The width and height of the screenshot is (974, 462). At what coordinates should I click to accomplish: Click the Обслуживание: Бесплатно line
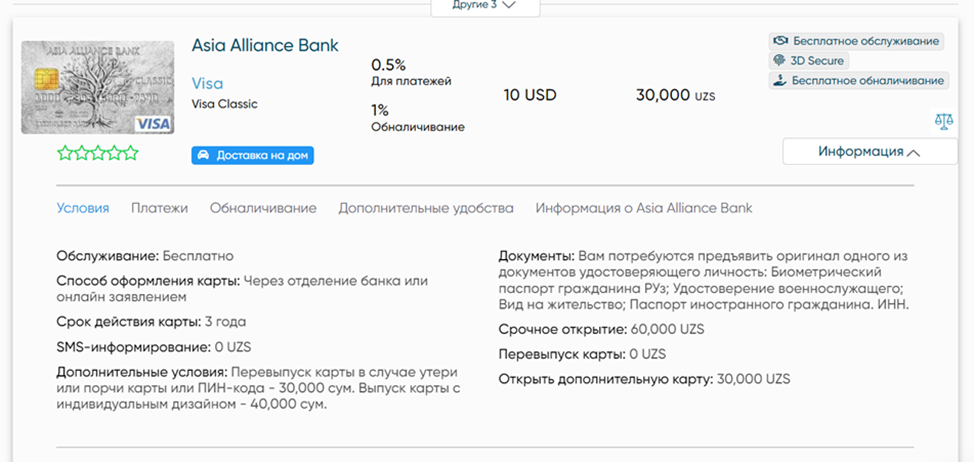click(x=145, y=256)
